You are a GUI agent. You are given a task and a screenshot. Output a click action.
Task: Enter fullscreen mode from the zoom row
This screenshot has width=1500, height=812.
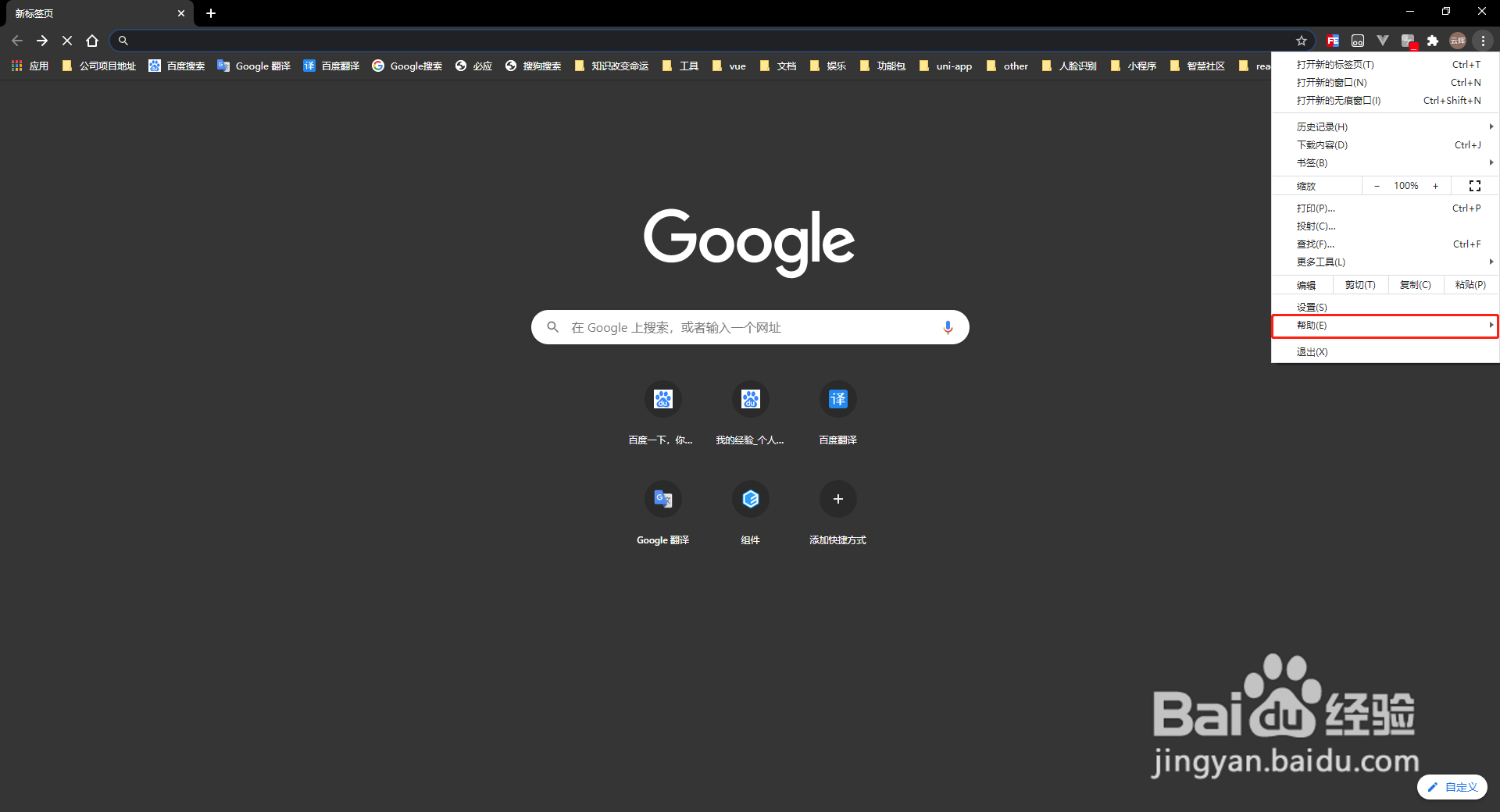[1475, 186]
